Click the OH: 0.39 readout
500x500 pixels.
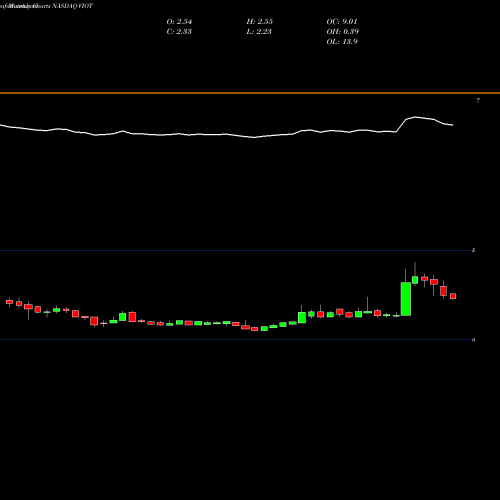(x=343, y=32)
